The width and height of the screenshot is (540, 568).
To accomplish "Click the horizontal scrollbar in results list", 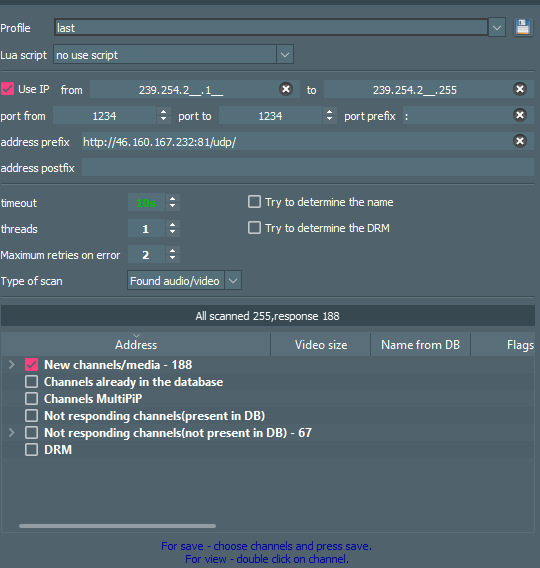I will tap(117, 526).
